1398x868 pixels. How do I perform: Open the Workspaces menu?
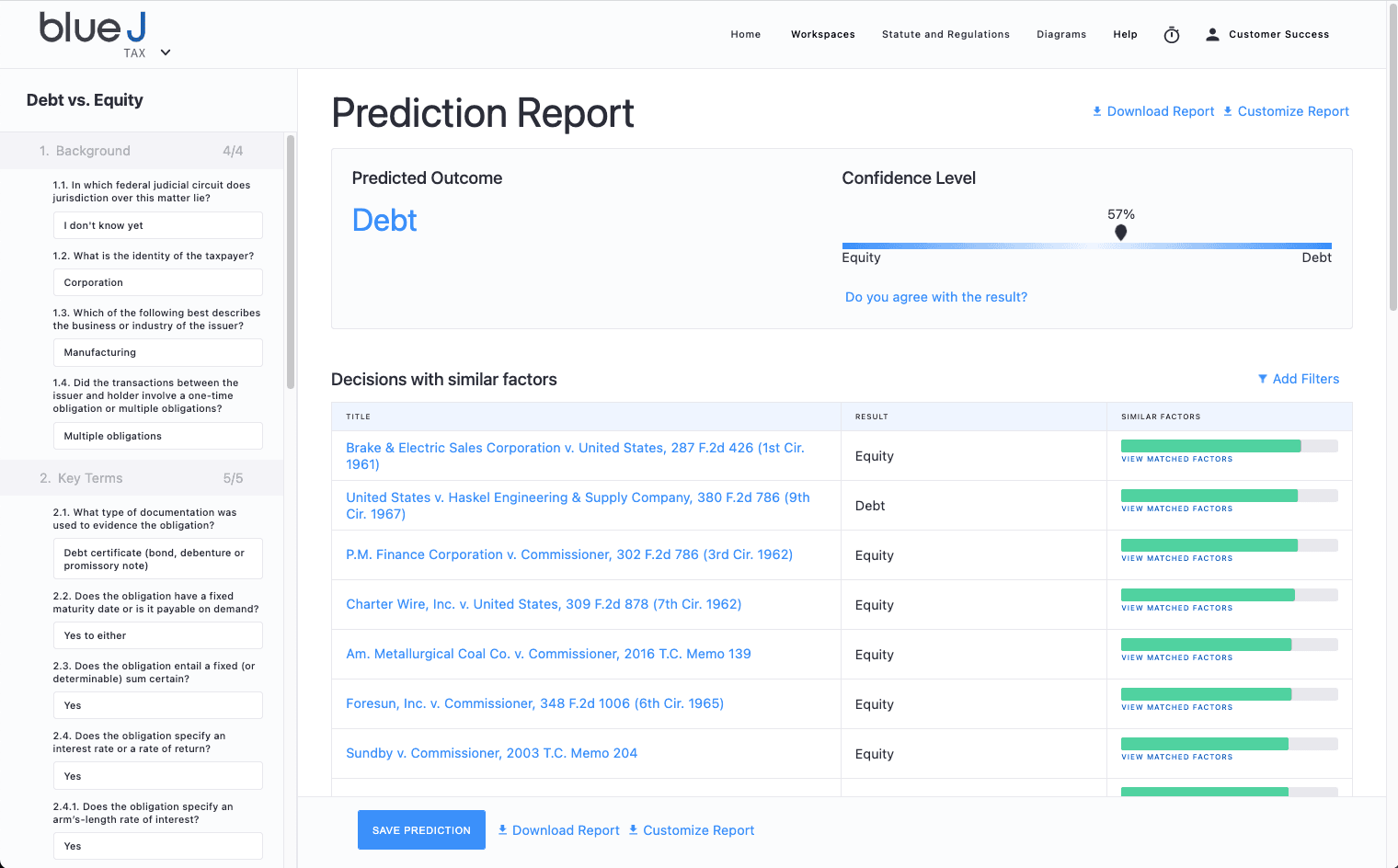click(822, 35)
